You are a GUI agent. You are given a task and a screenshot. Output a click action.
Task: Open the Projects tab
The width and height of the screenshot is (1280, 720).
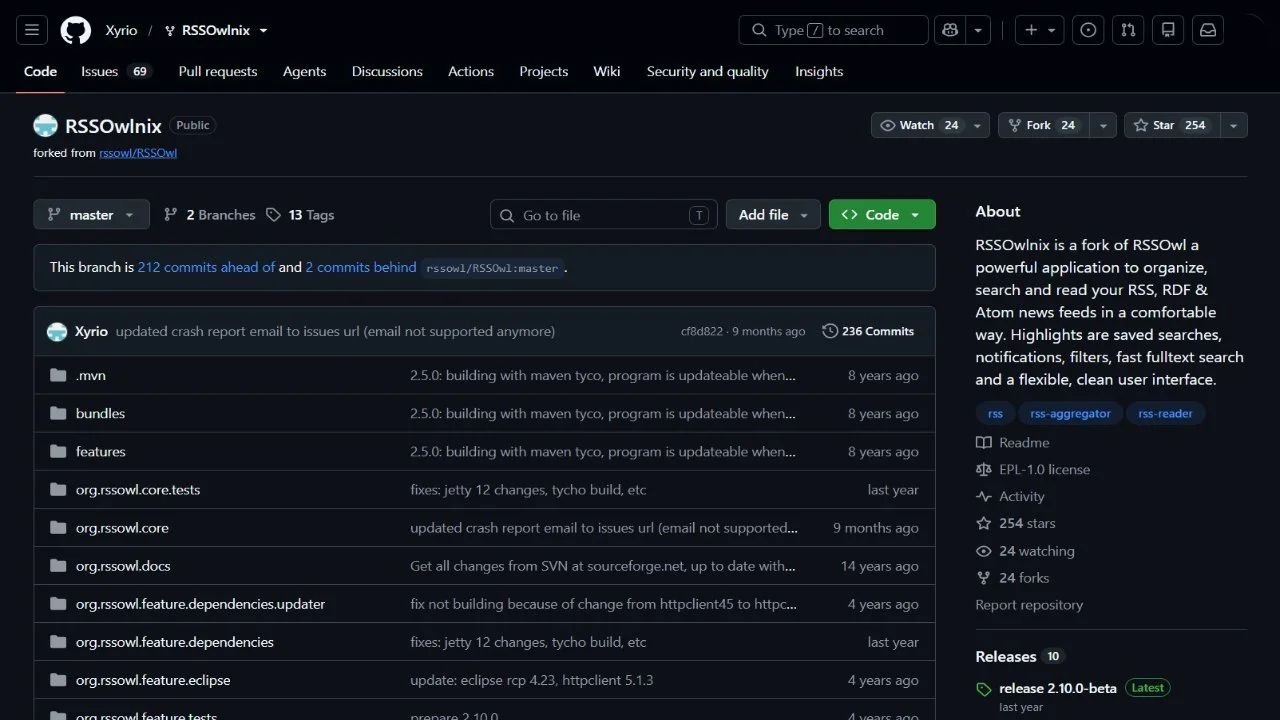pyautogui.click(x=544, y=72)
